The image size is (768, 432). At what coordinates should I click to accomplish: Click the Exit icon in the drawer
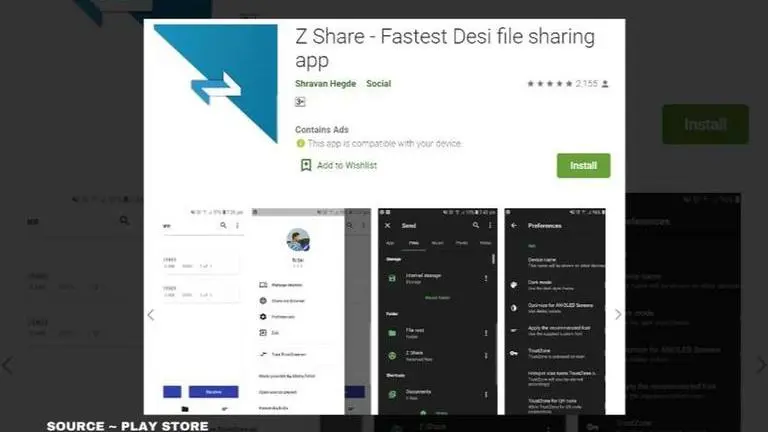(263, 333)
